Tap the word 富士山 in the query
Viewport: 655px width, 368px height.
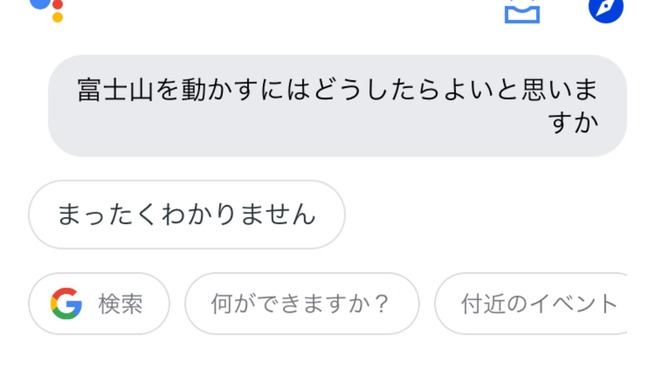[x=115, y=90]
